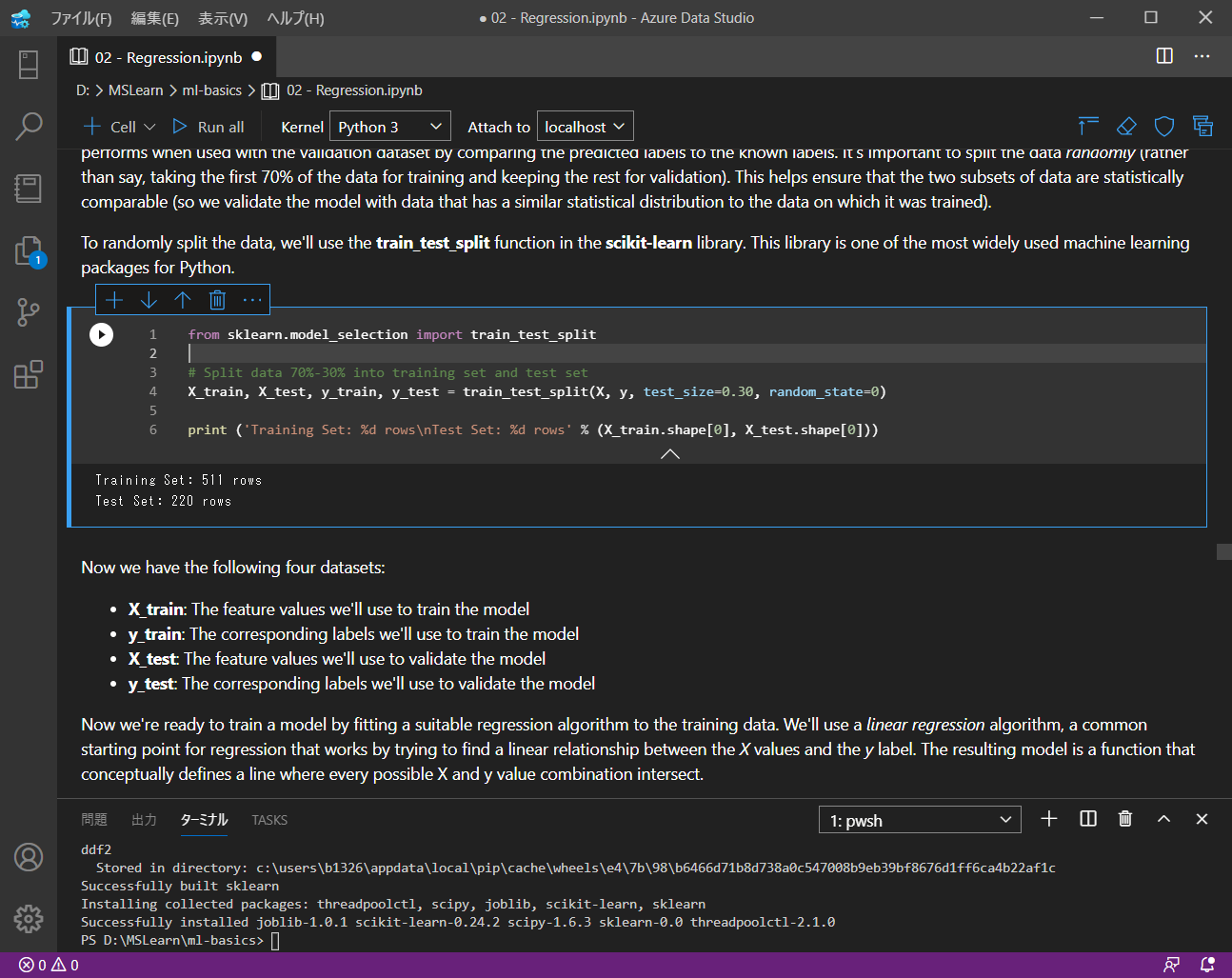The width and height of the screenshot is (1232, 978).
Task: Click the trusted notebook shield icon
Action: 1163,127
